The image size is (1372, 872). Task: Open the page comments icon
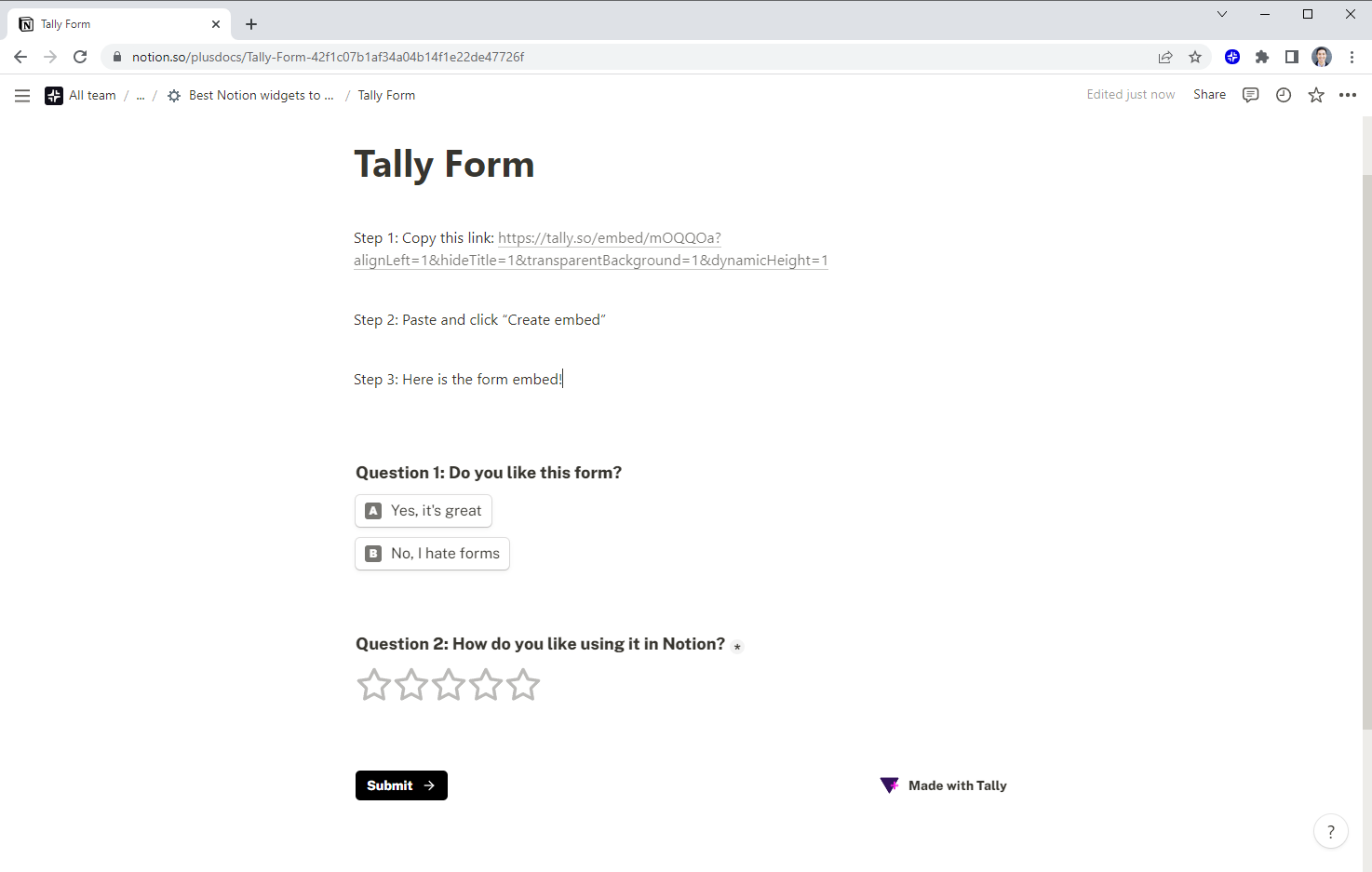point(1250,95)
